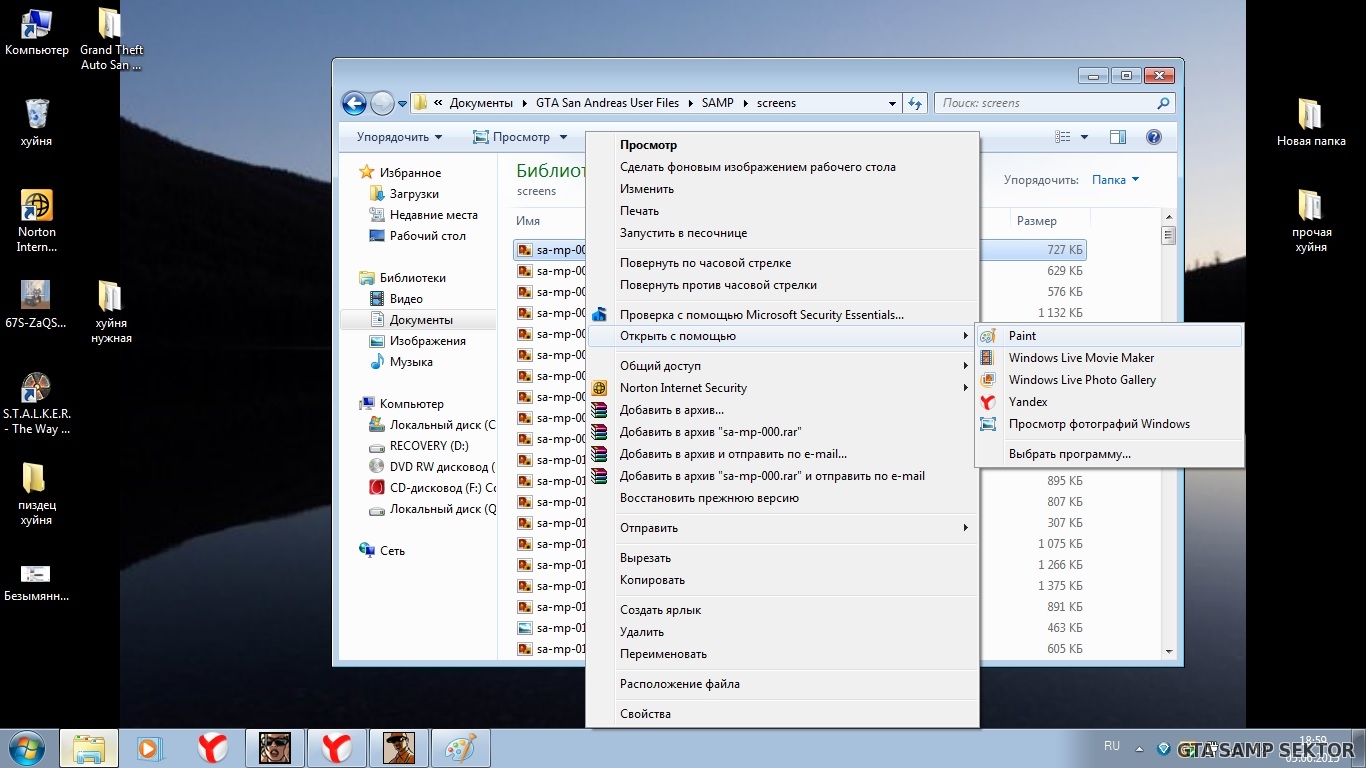This screenshot has width=1366, height=768.
Task: Select Изображения library in navigation pane
Action: tap(428, 341)
